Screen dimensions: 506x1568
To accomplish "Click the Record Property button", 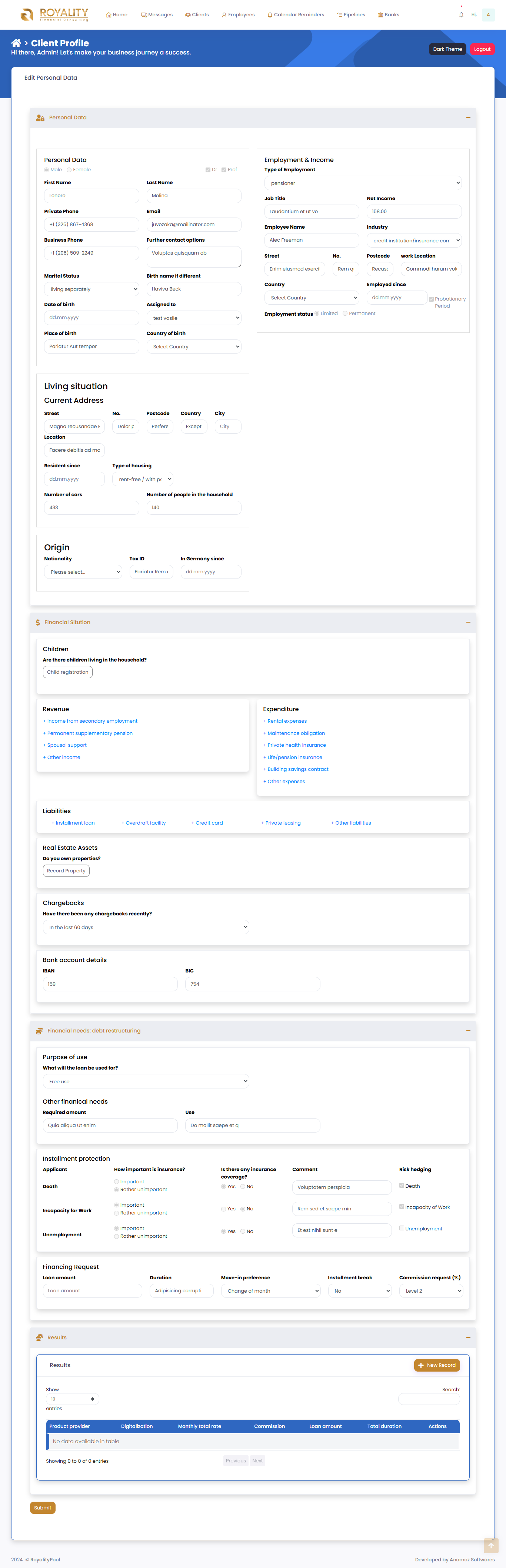I will [66, 871].
